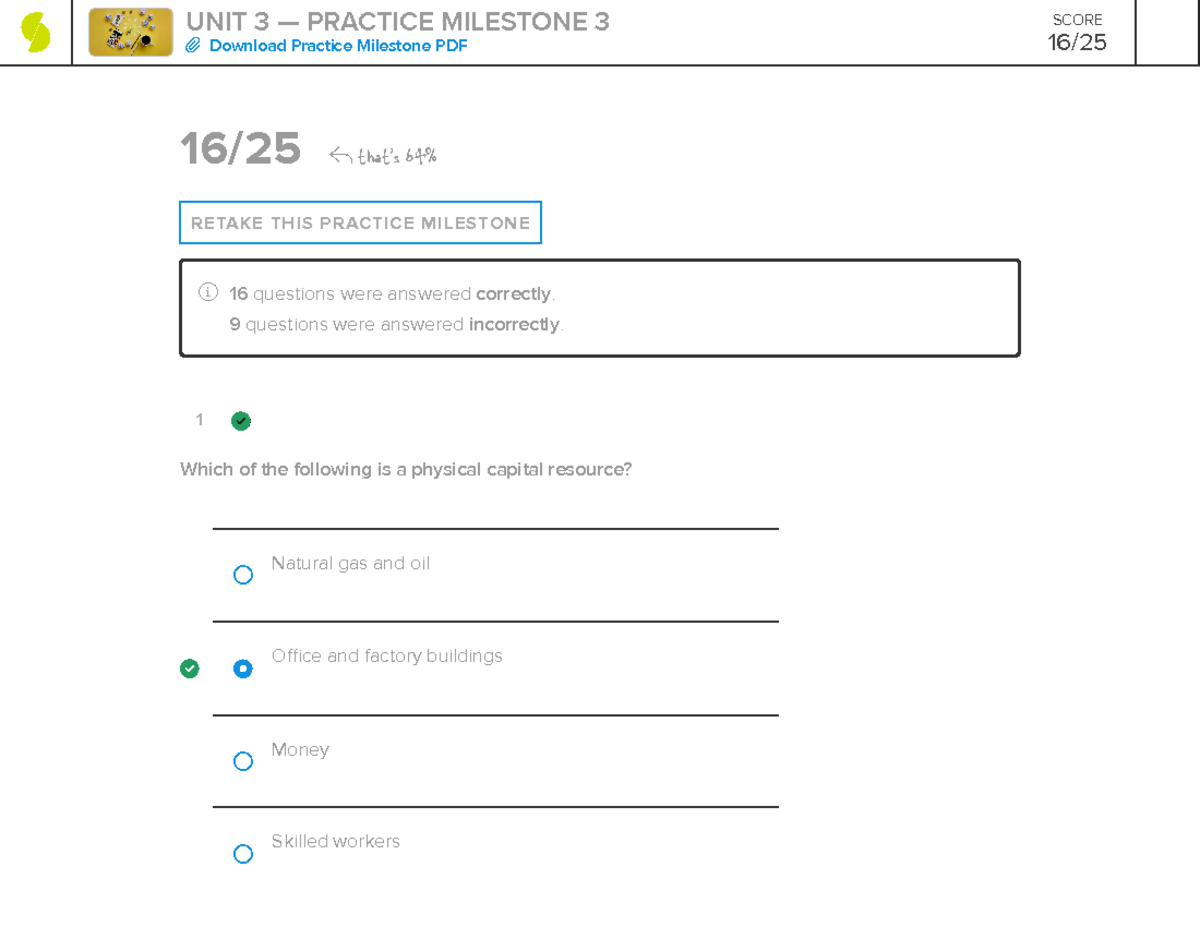1200x927 pixels.
Task: Click the Unit 3 milestone thumbnail image
Action: coord(130,31)
